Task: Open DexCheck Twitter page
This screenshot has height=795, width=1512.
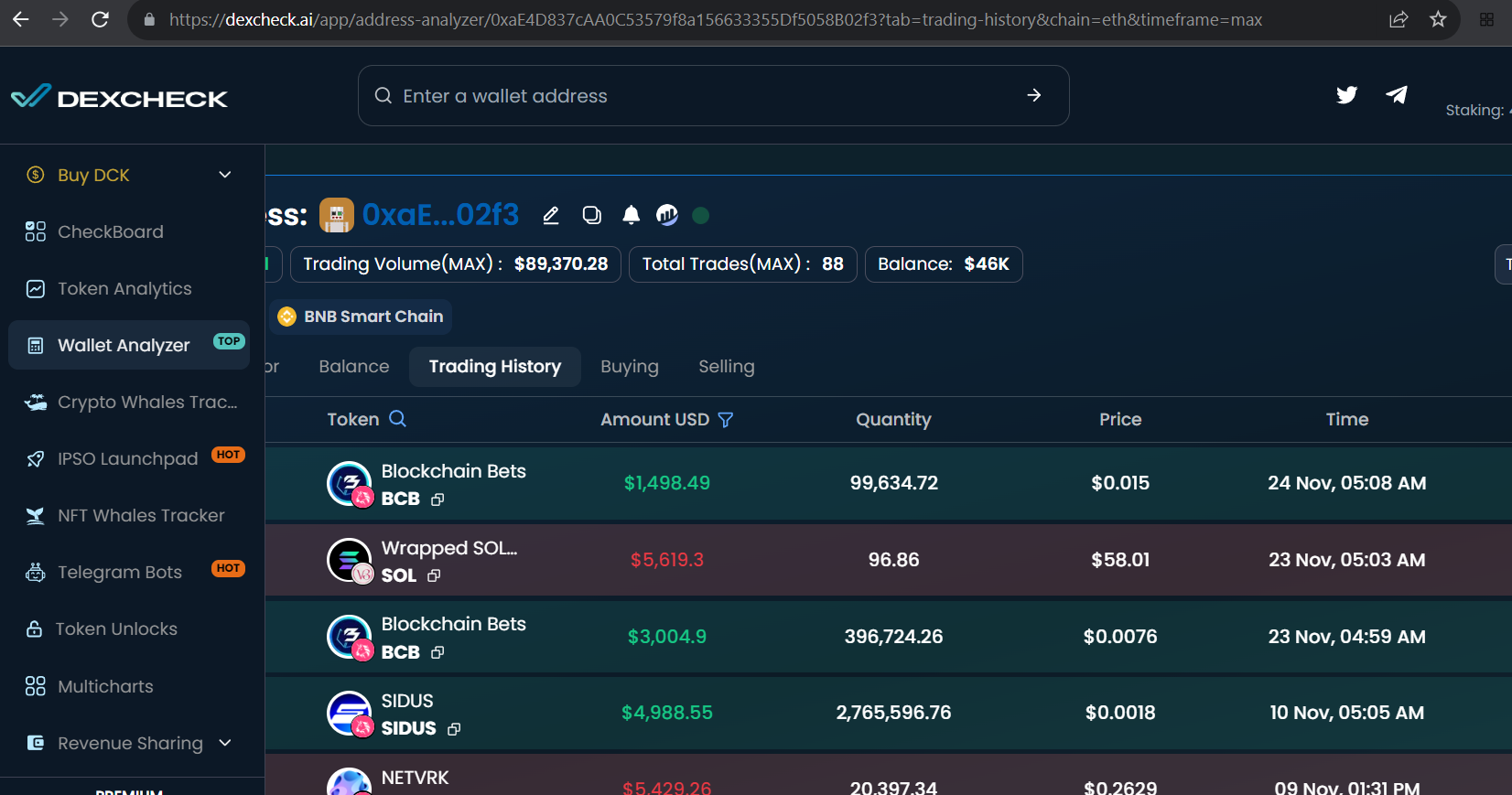Action: (1346, 95)
